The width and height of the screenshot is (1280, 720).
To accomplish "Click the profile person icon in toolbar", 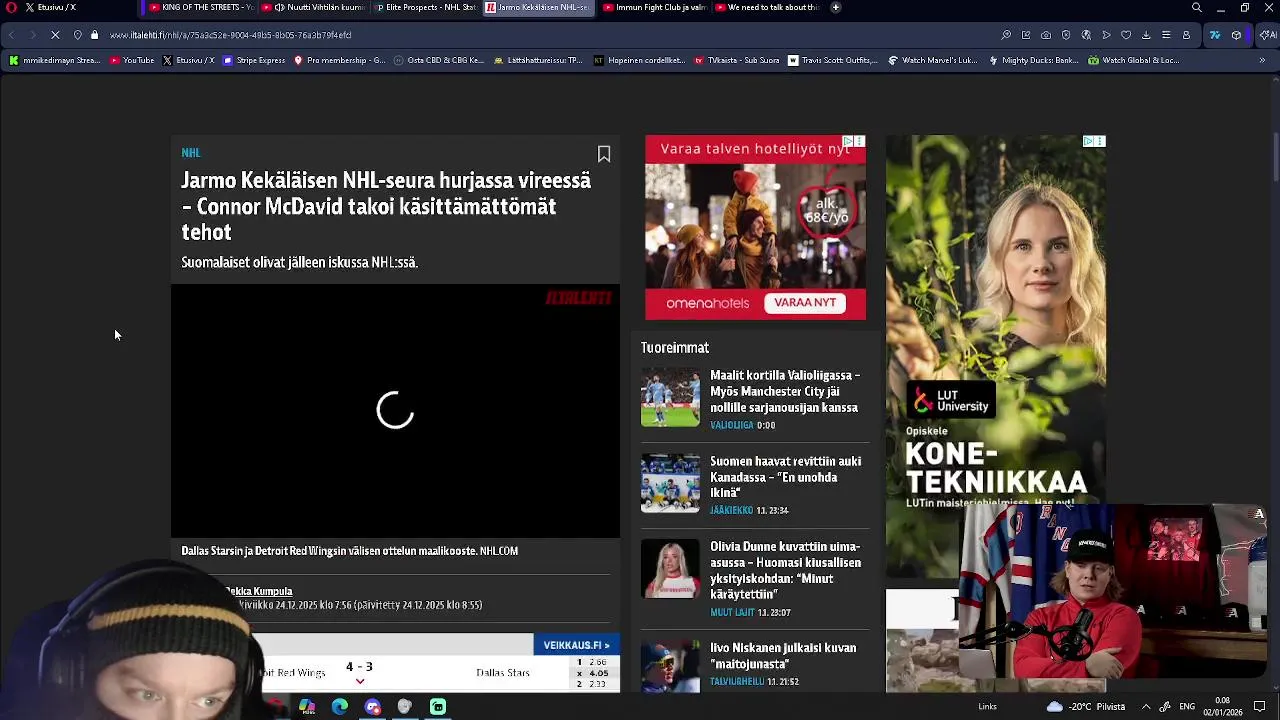I will coord(1187,35).
